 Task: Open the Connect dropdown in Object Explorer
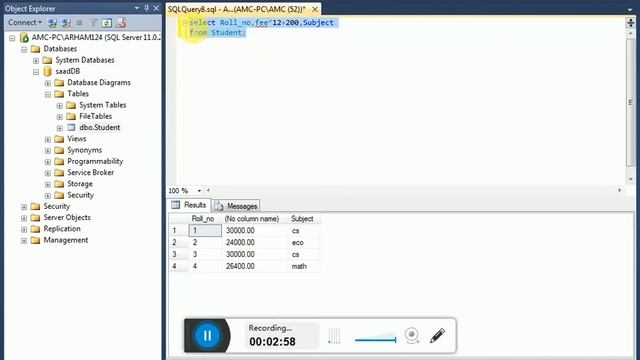24,22
